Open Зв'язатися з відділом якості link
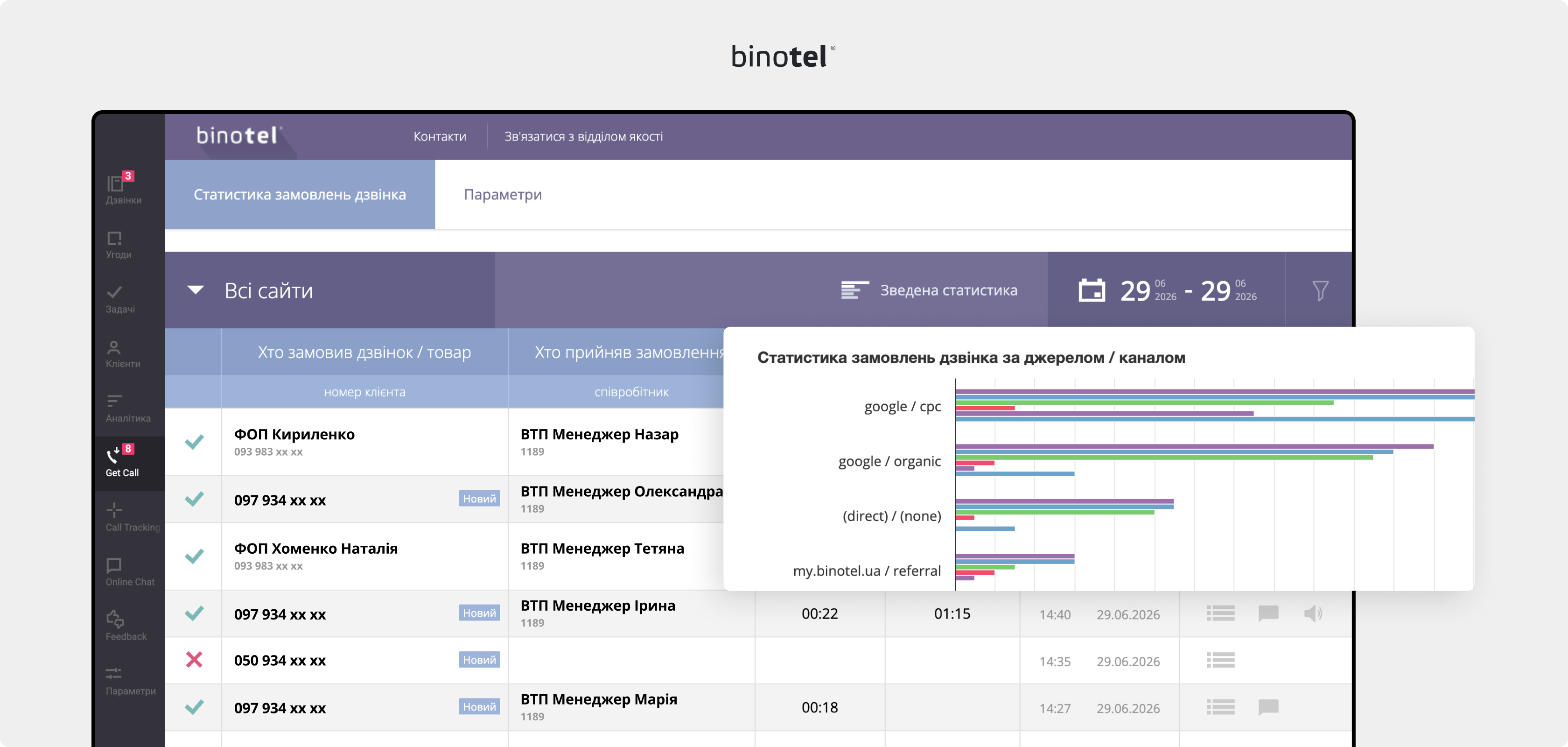The width and height of the screenshot is (1568, 747). point(583,136)
